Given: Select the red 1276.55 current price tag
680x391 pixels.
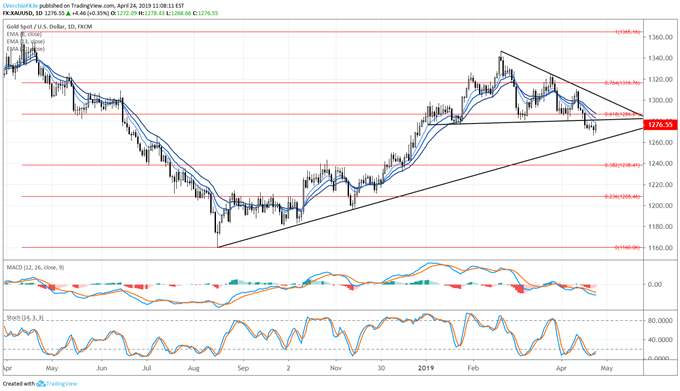Looking at the screenshot, I should 660,125.
